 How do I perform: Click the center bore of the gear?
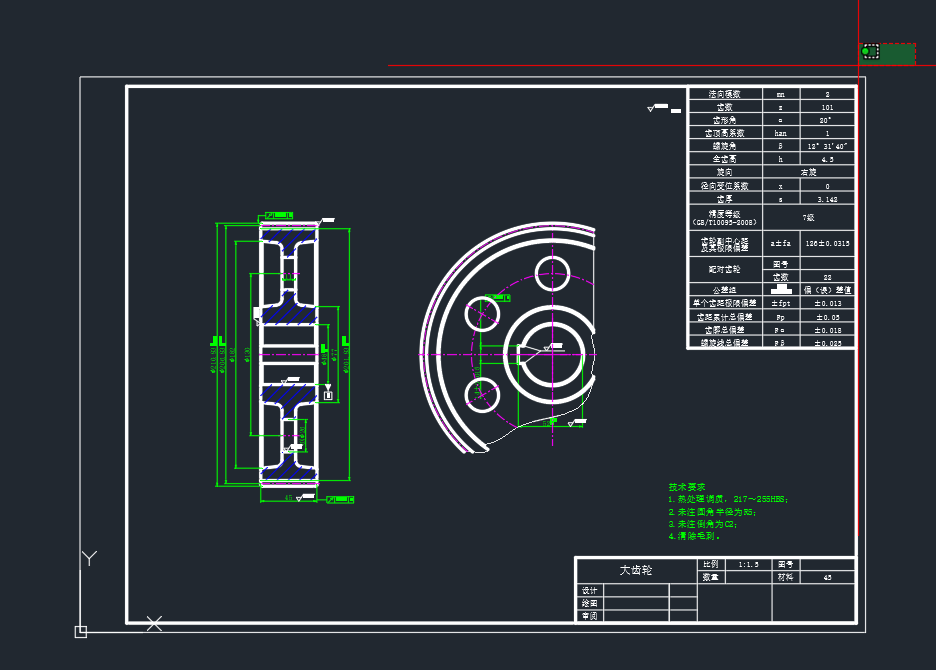(551, 354)
